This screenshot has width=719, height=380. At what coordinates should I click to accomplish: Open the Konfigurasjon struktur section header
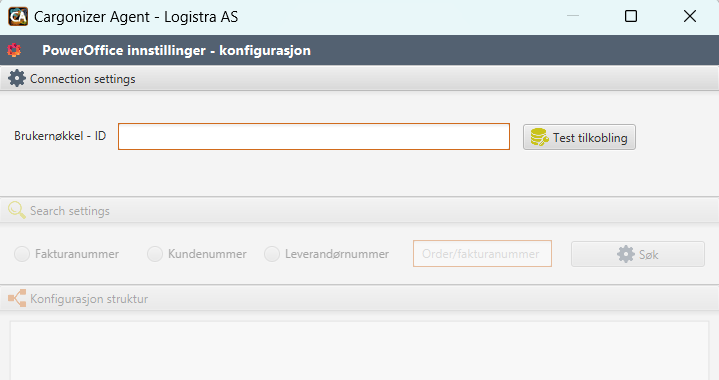click(360, 298)
